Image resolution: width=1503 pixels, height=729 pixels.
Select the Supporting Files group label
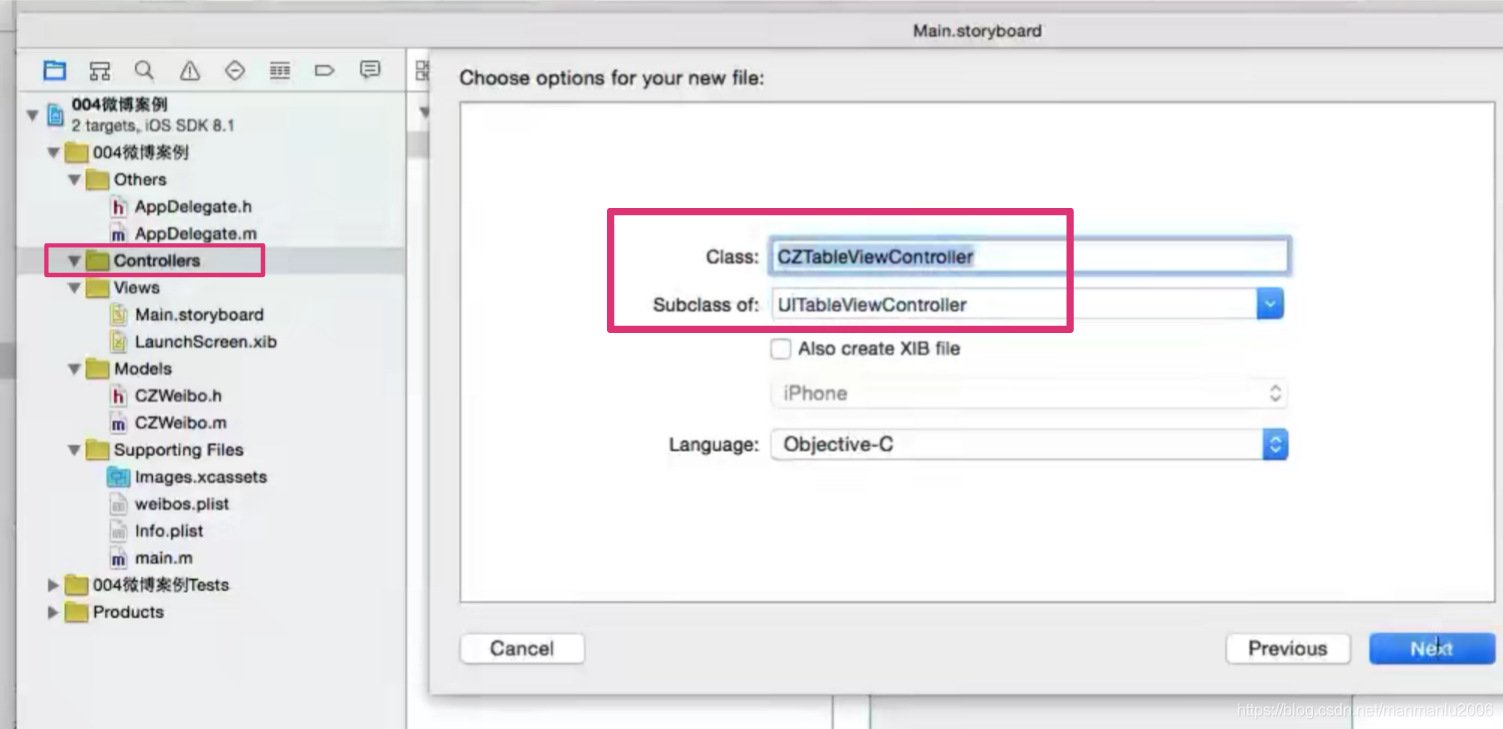click(x=179, y=450)
